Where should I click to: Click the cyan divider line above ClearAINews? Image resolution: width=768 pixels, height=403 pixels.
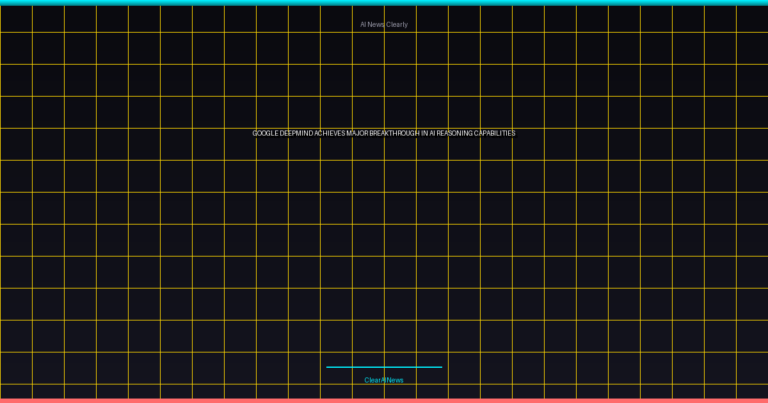(384, 367)
